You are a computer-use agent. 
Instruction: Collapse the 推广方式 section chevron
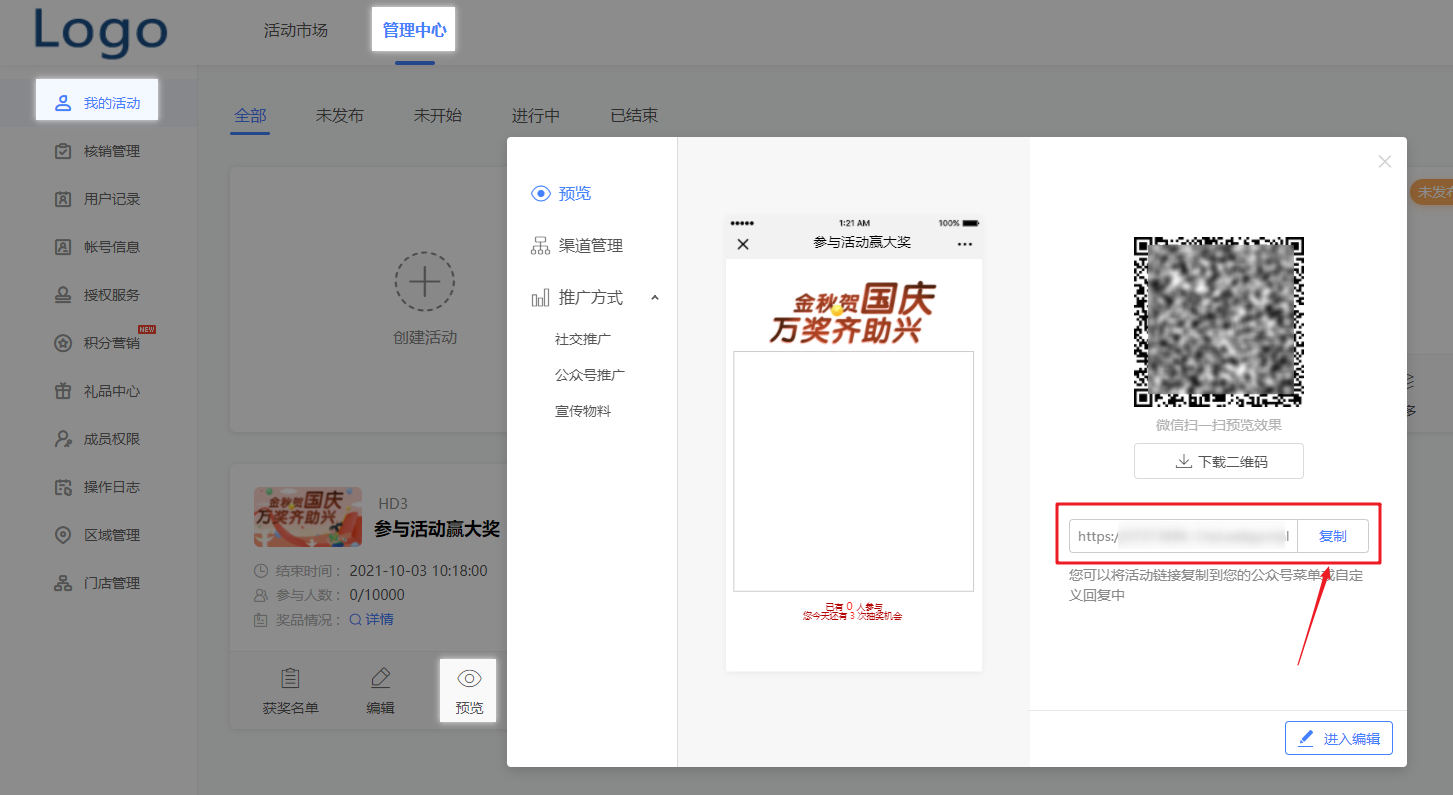click(x=655, y=297)
